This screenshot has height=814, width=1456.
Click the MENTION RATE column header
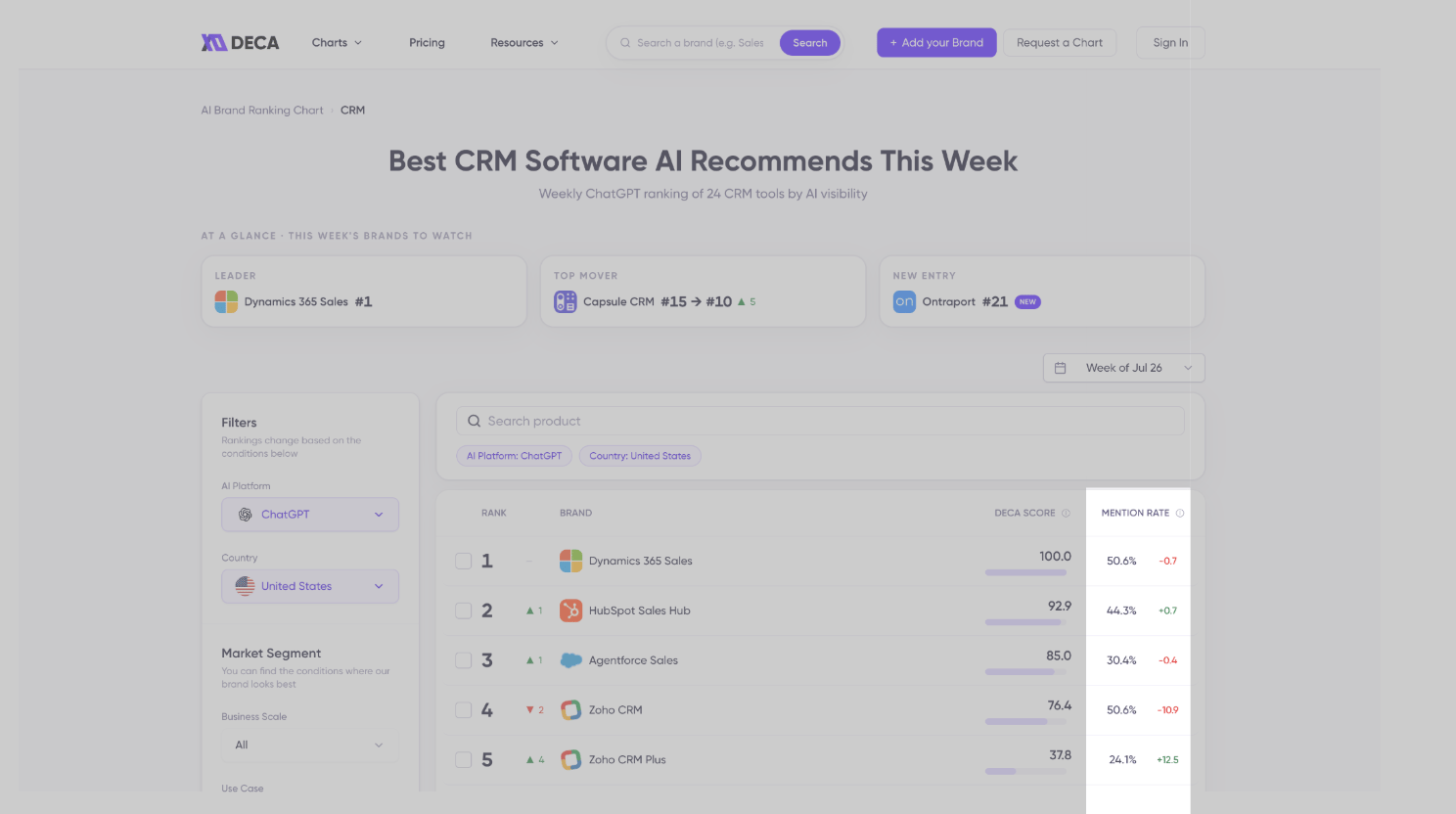[x=1135, y=513]
